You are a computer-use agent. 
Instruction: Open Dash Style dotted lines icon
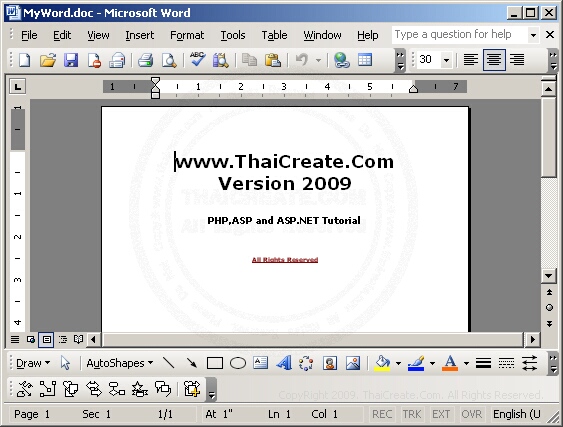[506, 363]
